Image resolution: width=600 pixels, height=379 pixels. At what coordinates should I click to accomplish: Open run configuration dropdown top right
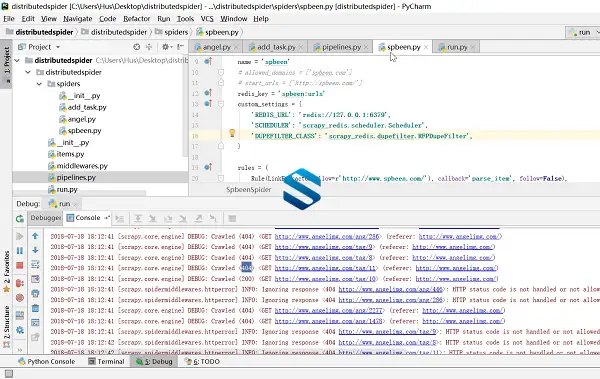pyautogui.click(x=583, y=32)
